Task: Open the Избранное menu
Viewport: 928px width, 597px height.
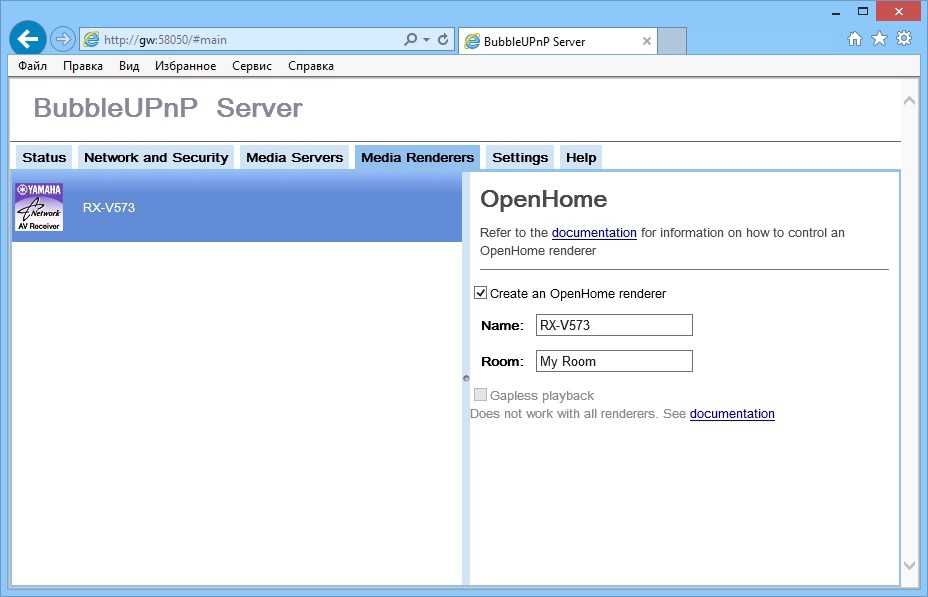Action: (x=185, y=66)
